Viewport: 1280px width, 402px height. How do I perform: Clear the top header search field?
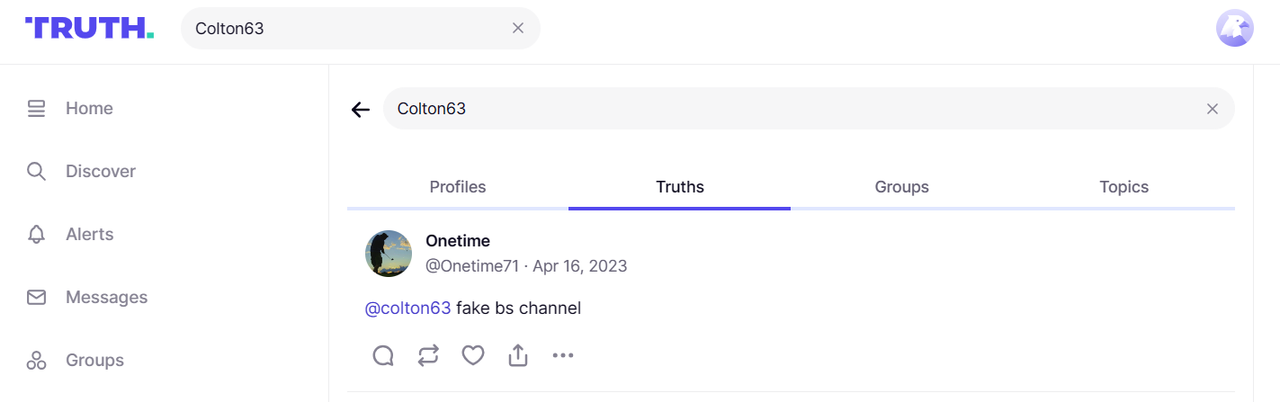[518, 28]
